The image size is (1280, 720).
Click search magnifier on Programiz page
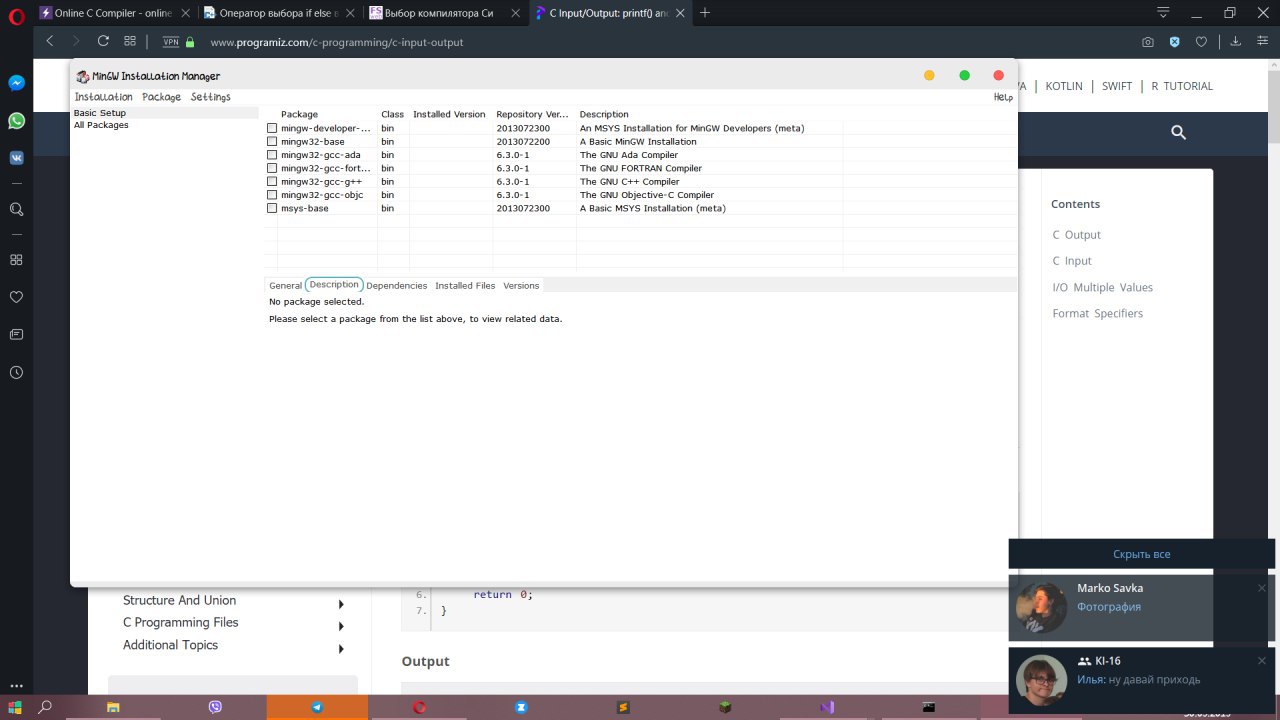tap(1178, 132)
